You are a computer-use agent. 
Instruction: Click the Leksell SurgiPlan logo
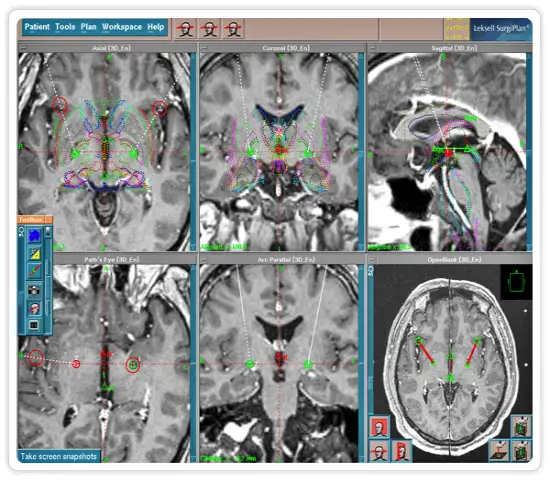[x=501, y=29]
